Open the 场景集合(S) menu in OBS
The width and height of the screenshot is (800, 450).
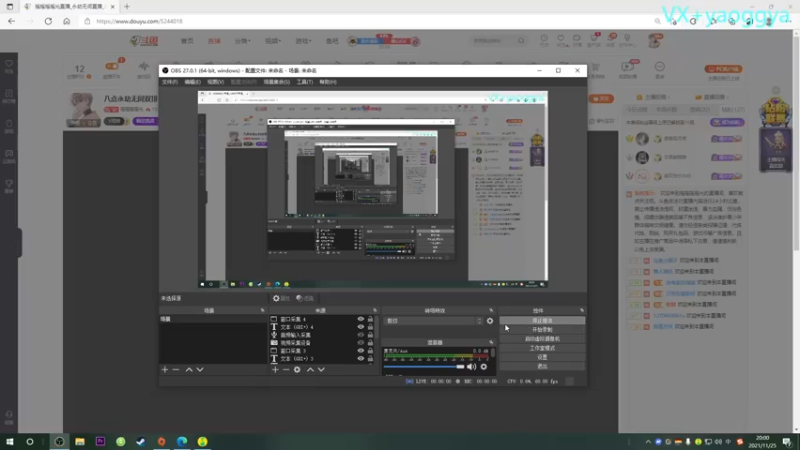(x=277, y=82)
